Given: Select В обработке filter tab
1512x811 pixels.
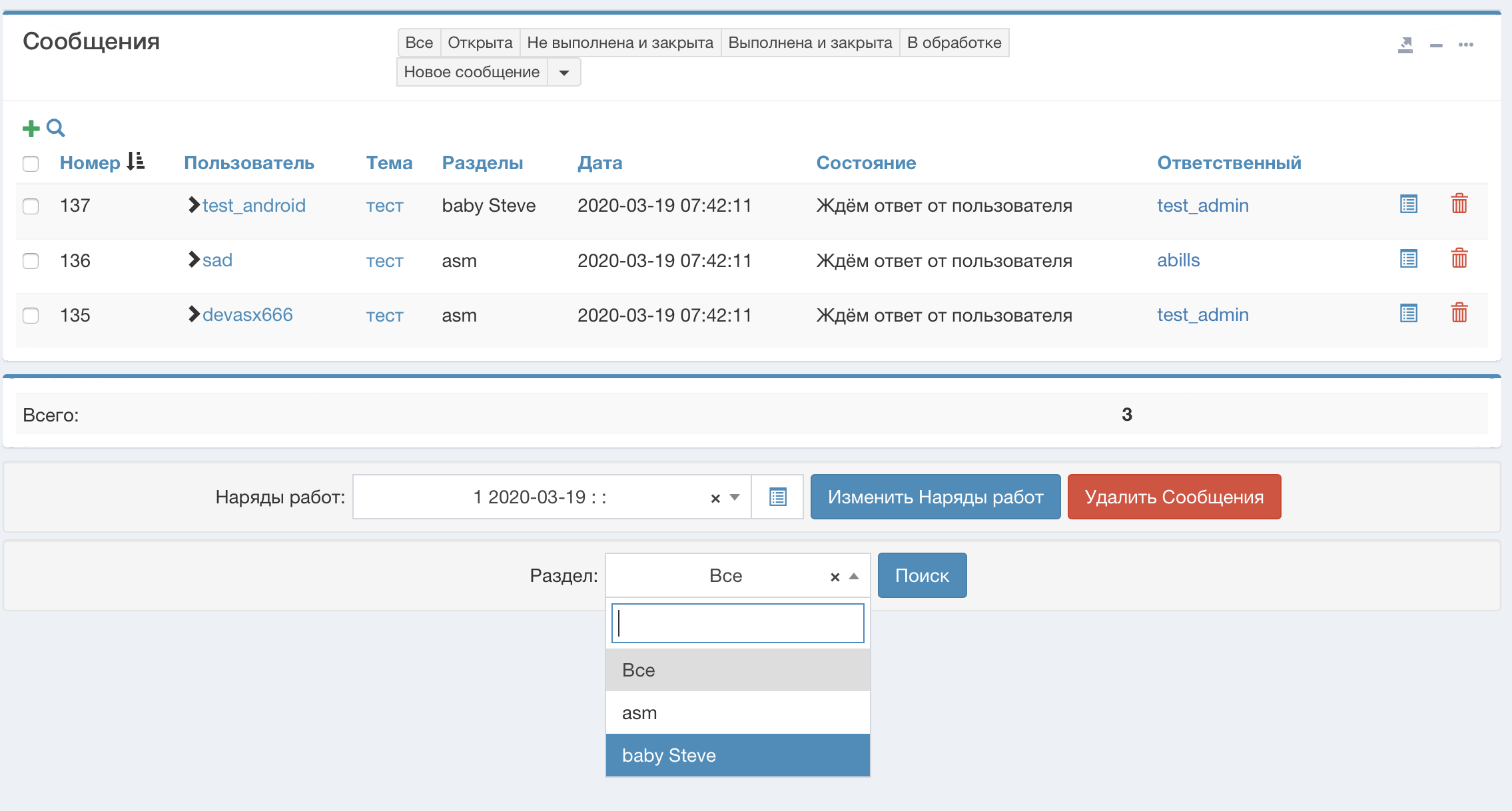Looking at the screenshot, I should [953, 43].
